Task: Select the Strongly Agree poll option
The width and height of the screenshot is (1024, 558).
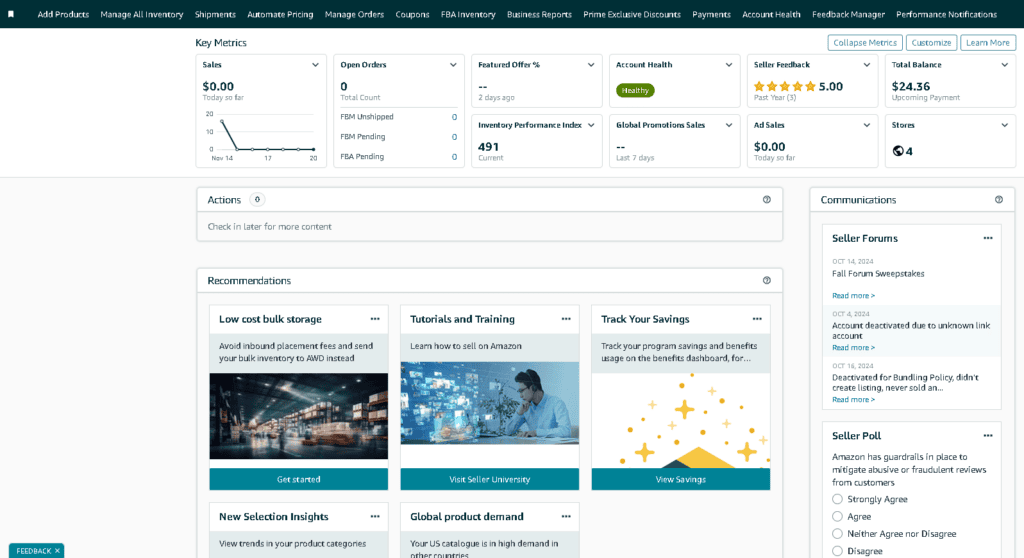Action: pos(837,499)
